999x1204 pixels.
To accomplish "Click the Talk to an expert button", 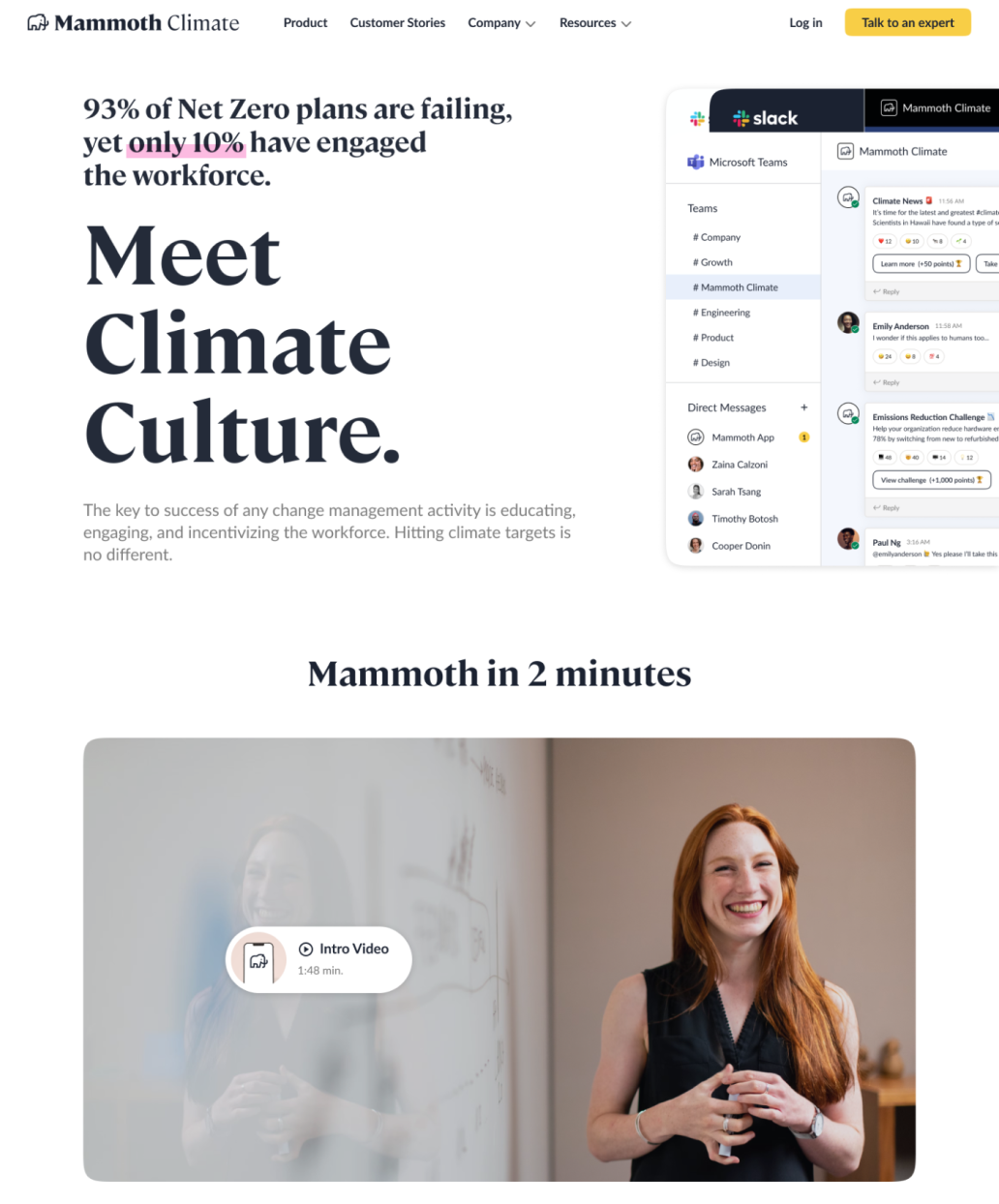I will coord(908,22).
